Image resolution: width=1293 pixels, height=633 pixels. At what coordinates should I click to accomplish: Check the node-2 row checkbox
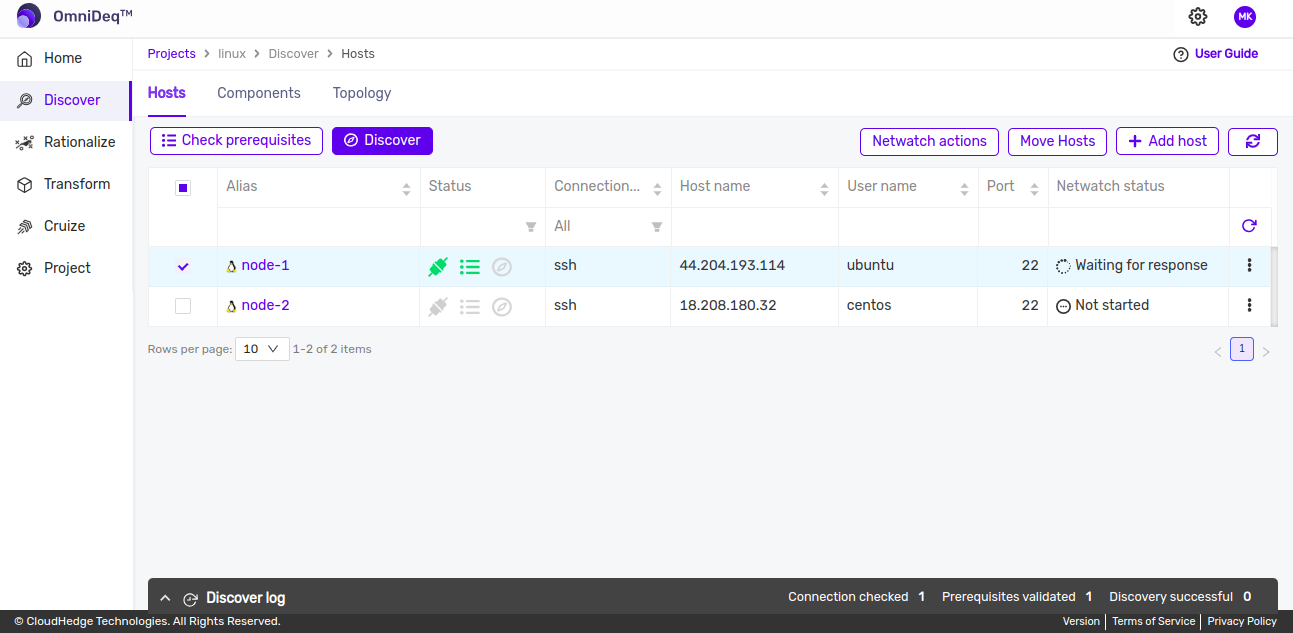[183, 306]
